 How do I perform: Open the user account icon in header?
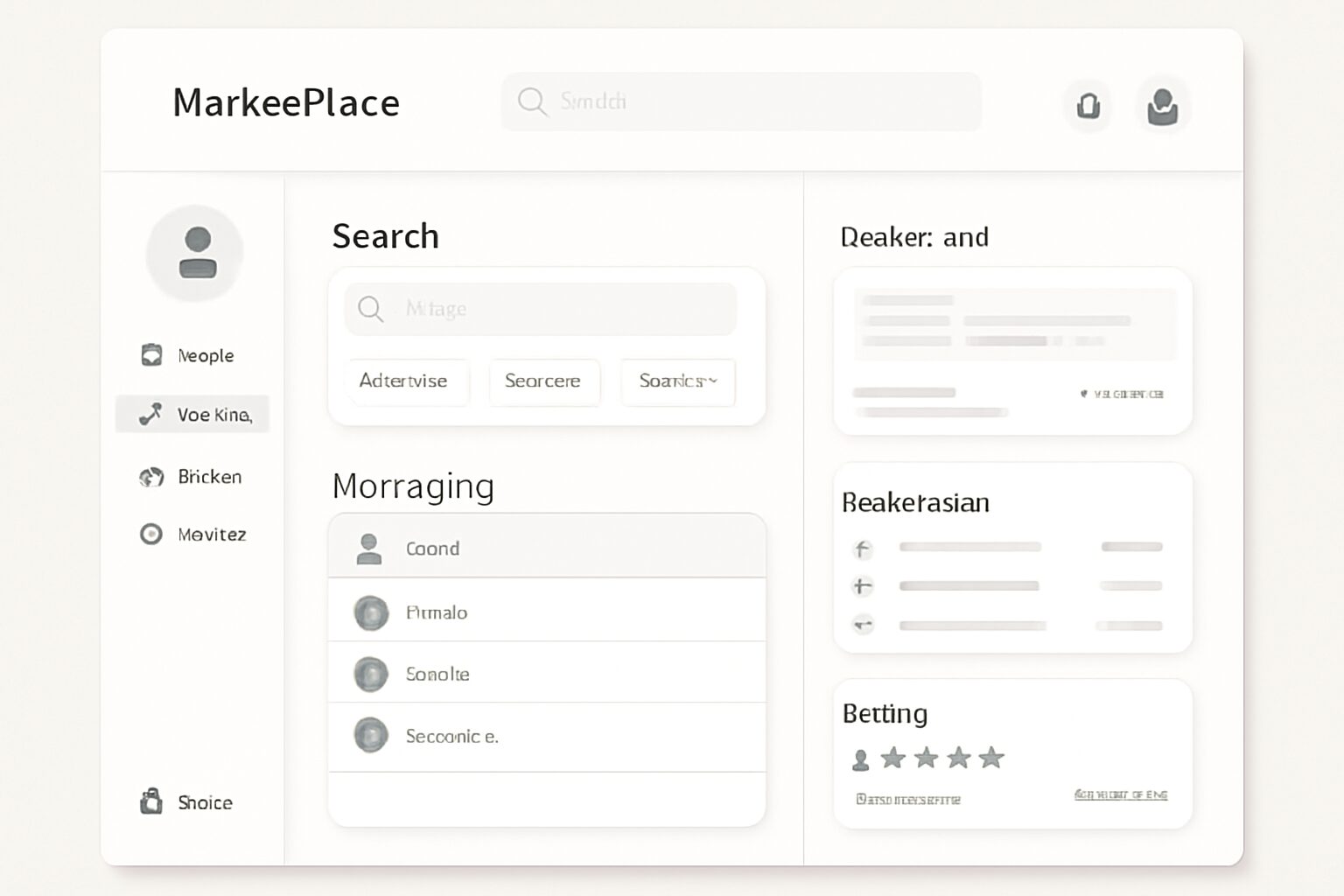click(x=1162, y=106)
